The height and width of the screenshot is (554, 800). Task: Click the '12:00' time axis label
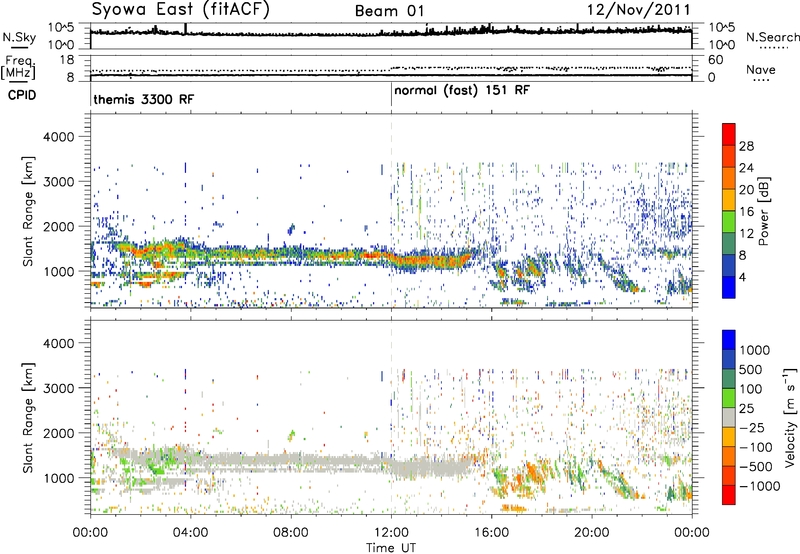point(391,533)
